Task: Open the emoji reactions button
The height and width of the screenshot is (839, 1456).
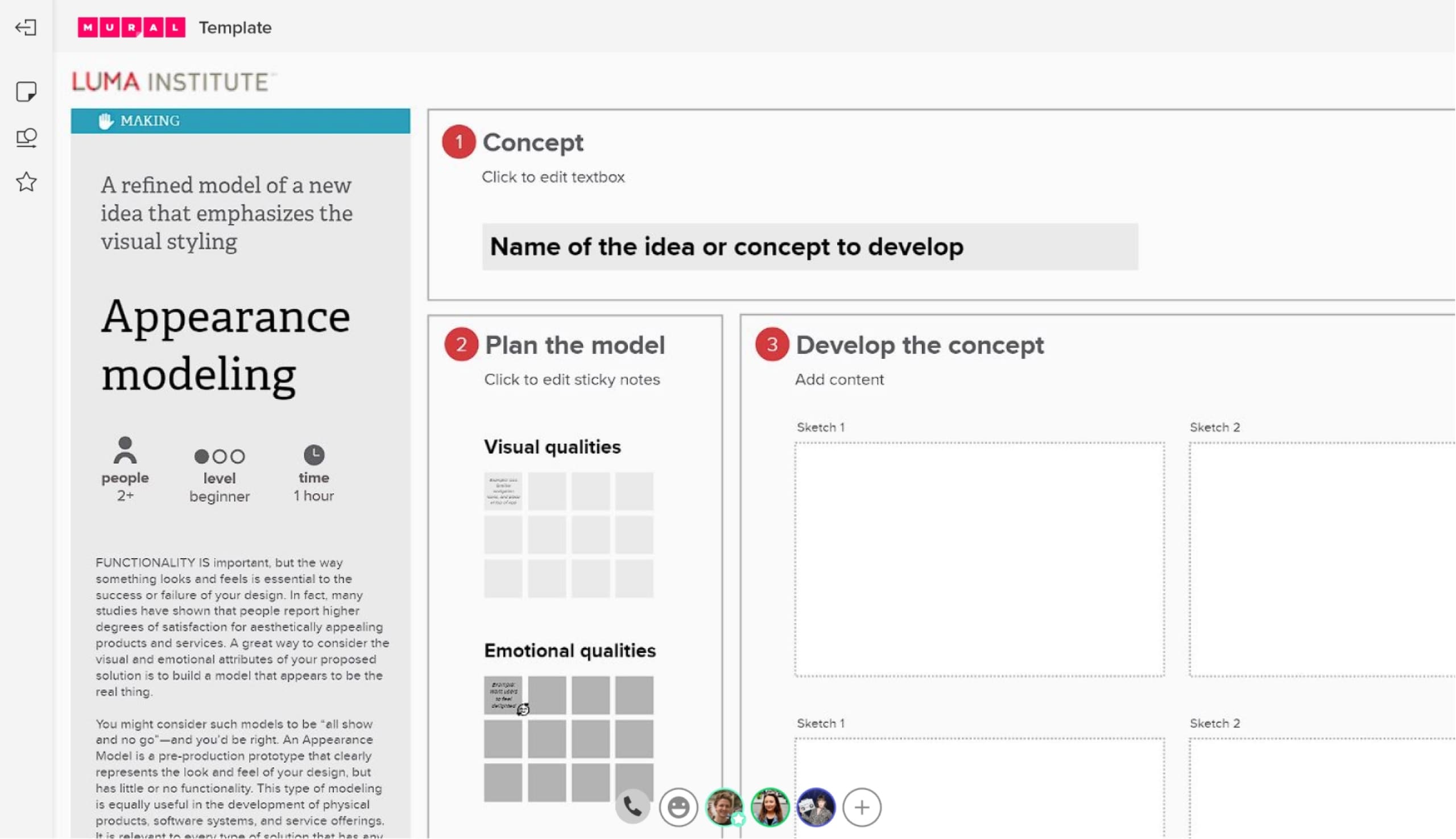Action: click(x=678, y=807)
